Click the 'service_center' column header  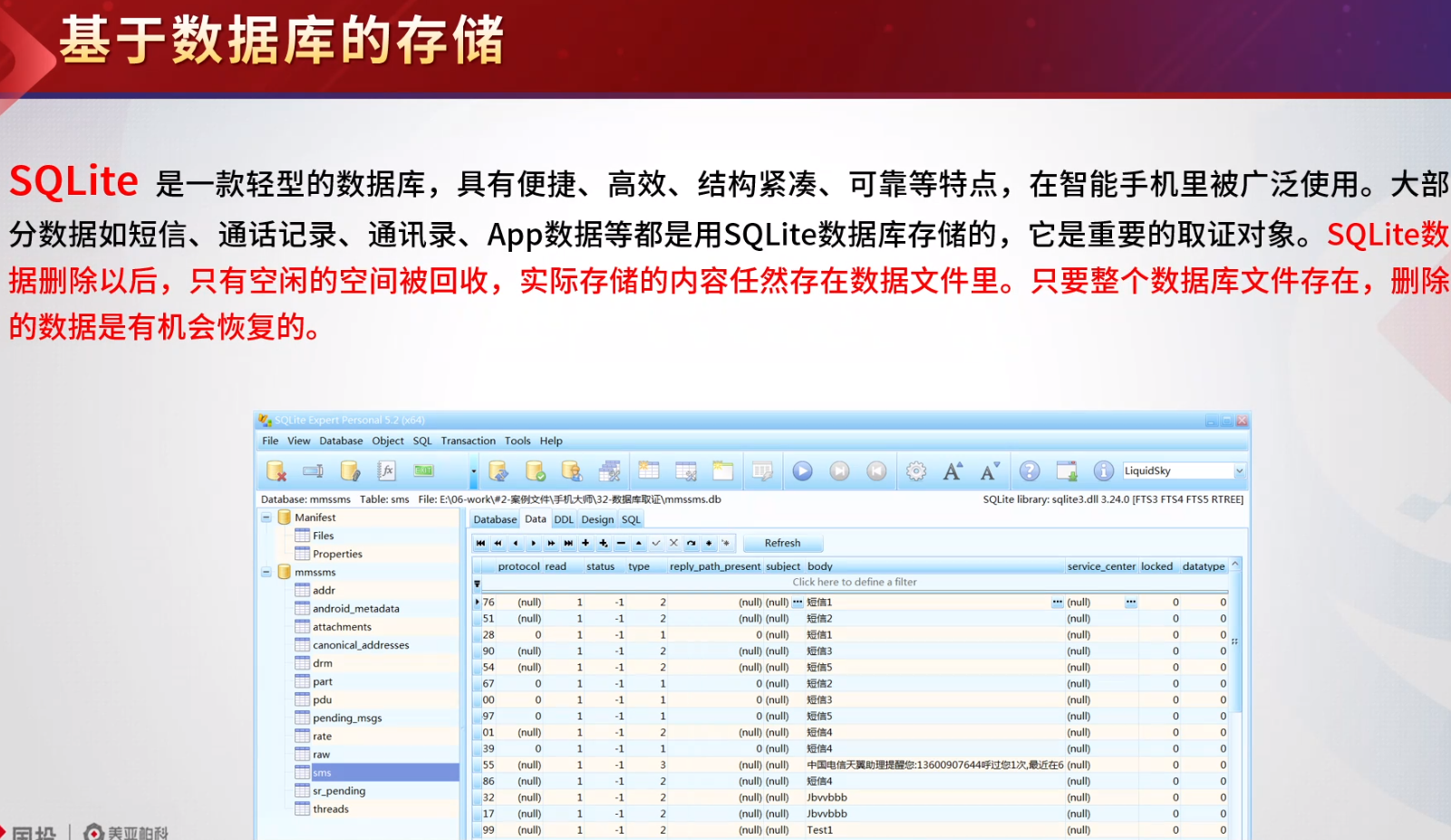1101,566
